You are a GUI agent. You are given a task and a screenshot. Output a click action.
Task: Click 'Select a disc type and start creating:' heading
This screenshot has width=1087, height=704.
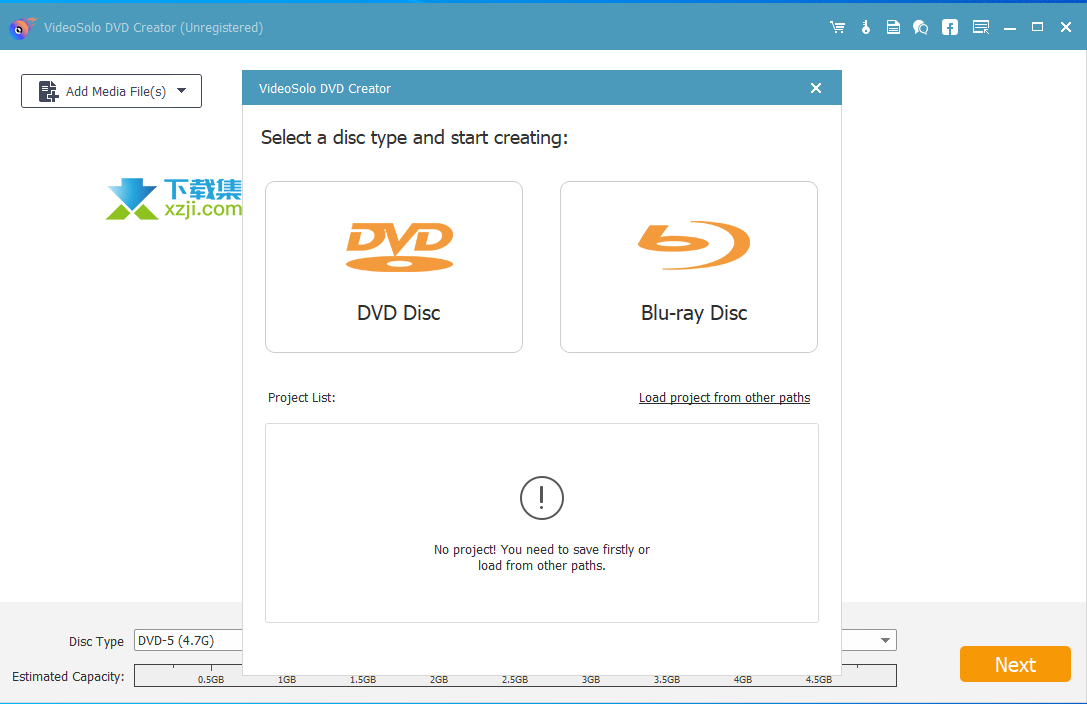[x=415, y=138]
